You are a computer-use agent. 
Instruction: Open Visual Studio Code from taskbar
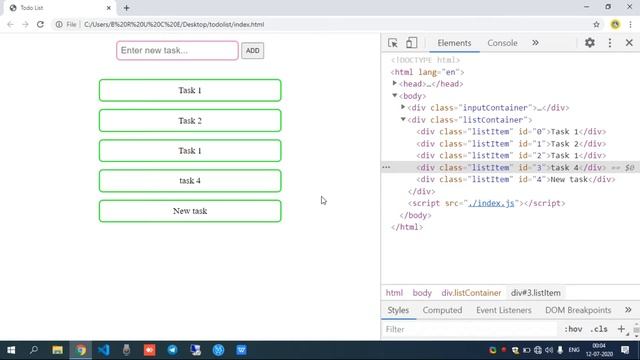point(104,350)
